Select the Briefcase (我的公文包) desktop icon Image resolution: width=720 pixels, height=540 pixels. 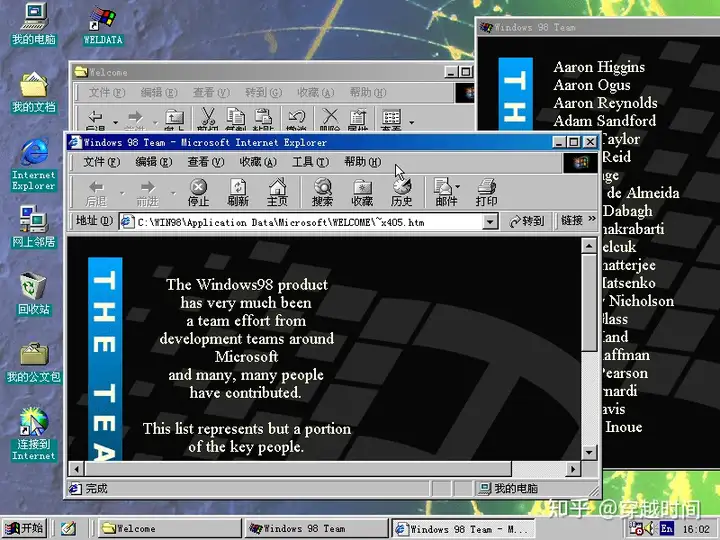tap(34, 363)
